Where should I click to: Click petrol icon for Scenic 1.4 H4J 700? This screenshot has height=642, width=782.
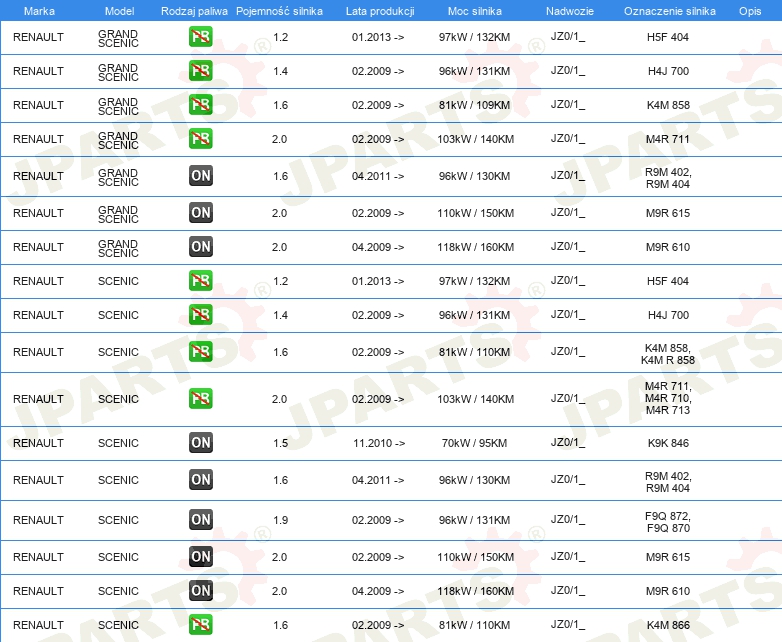(200, 314)
